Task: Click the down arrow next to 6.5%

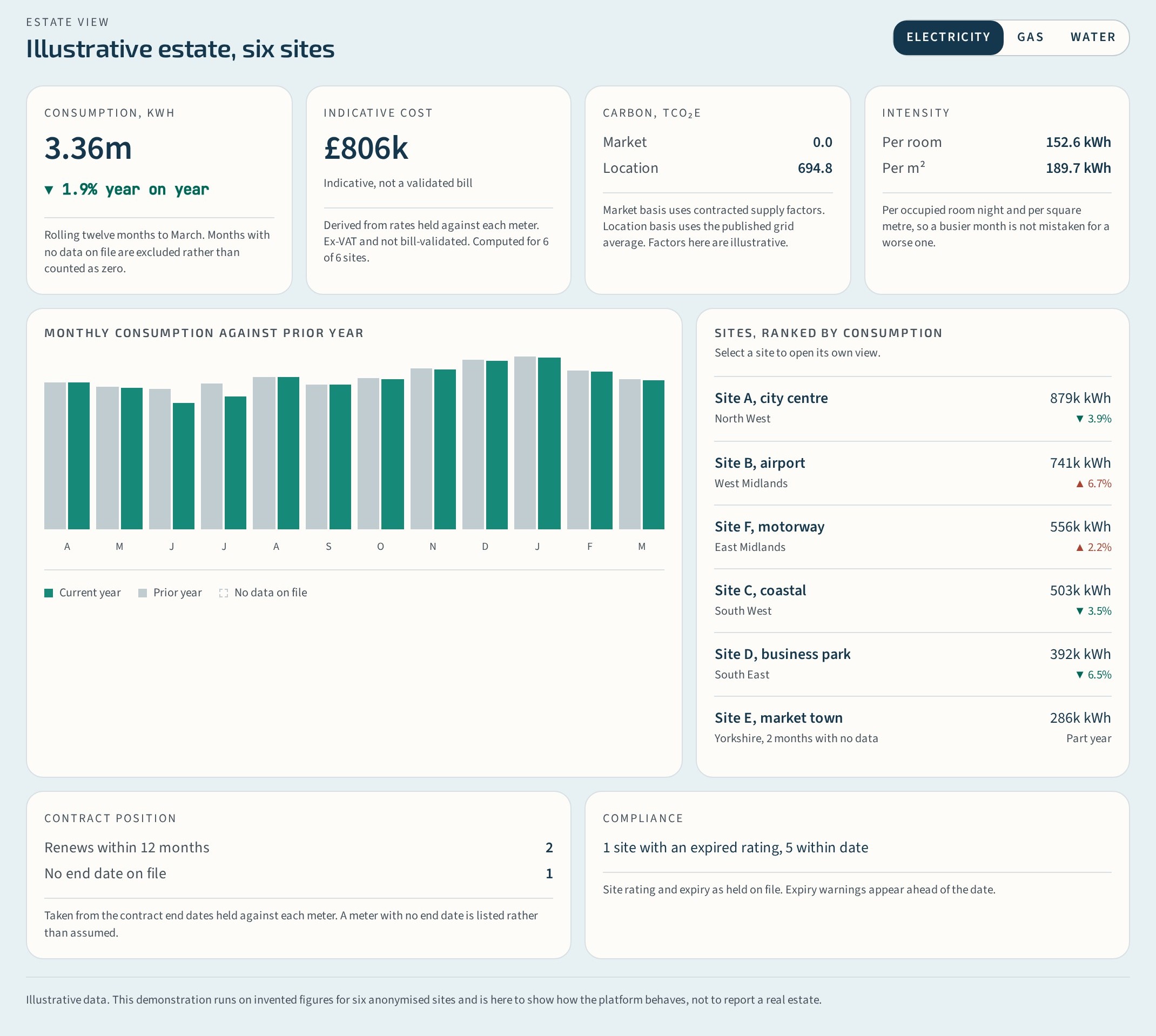Action: 1080,675
